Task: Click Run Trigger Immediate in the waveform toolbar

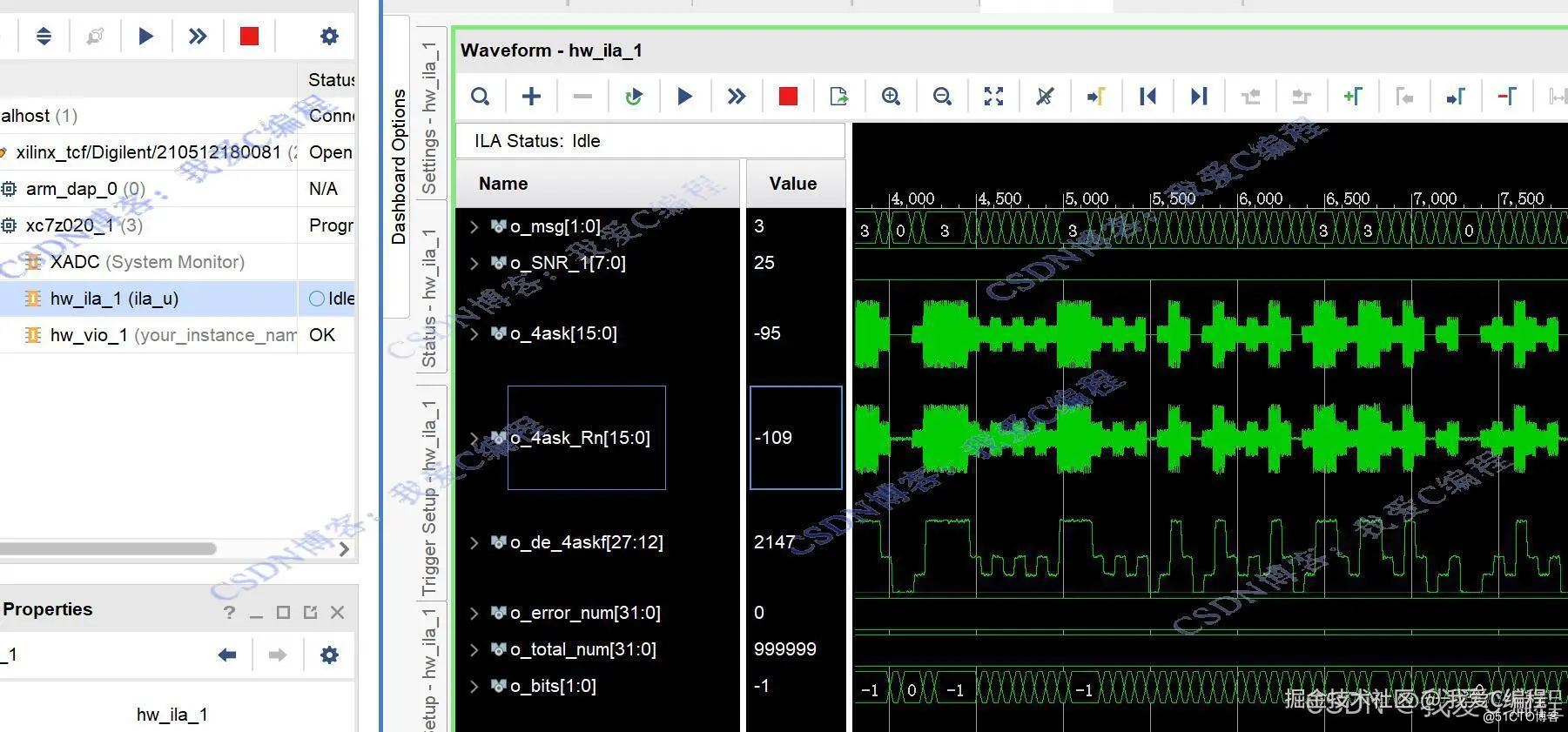Action: (x=737, y=97)
